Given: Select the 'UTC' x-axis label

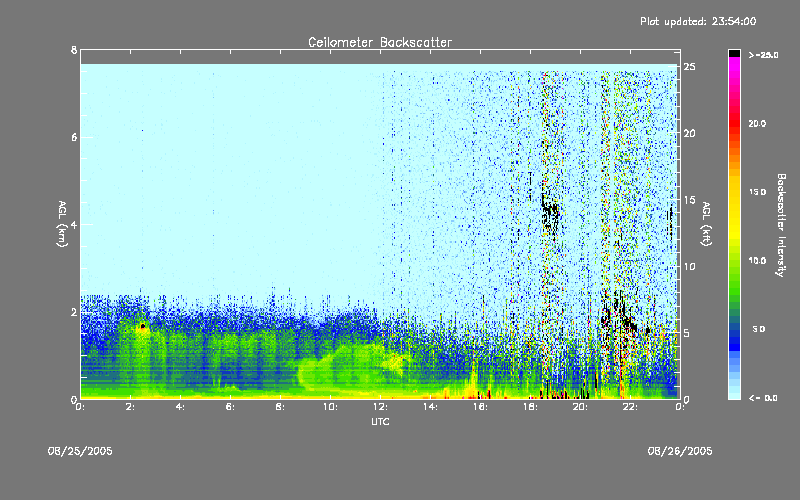Looking at the screenshot, I should (380, 421).
